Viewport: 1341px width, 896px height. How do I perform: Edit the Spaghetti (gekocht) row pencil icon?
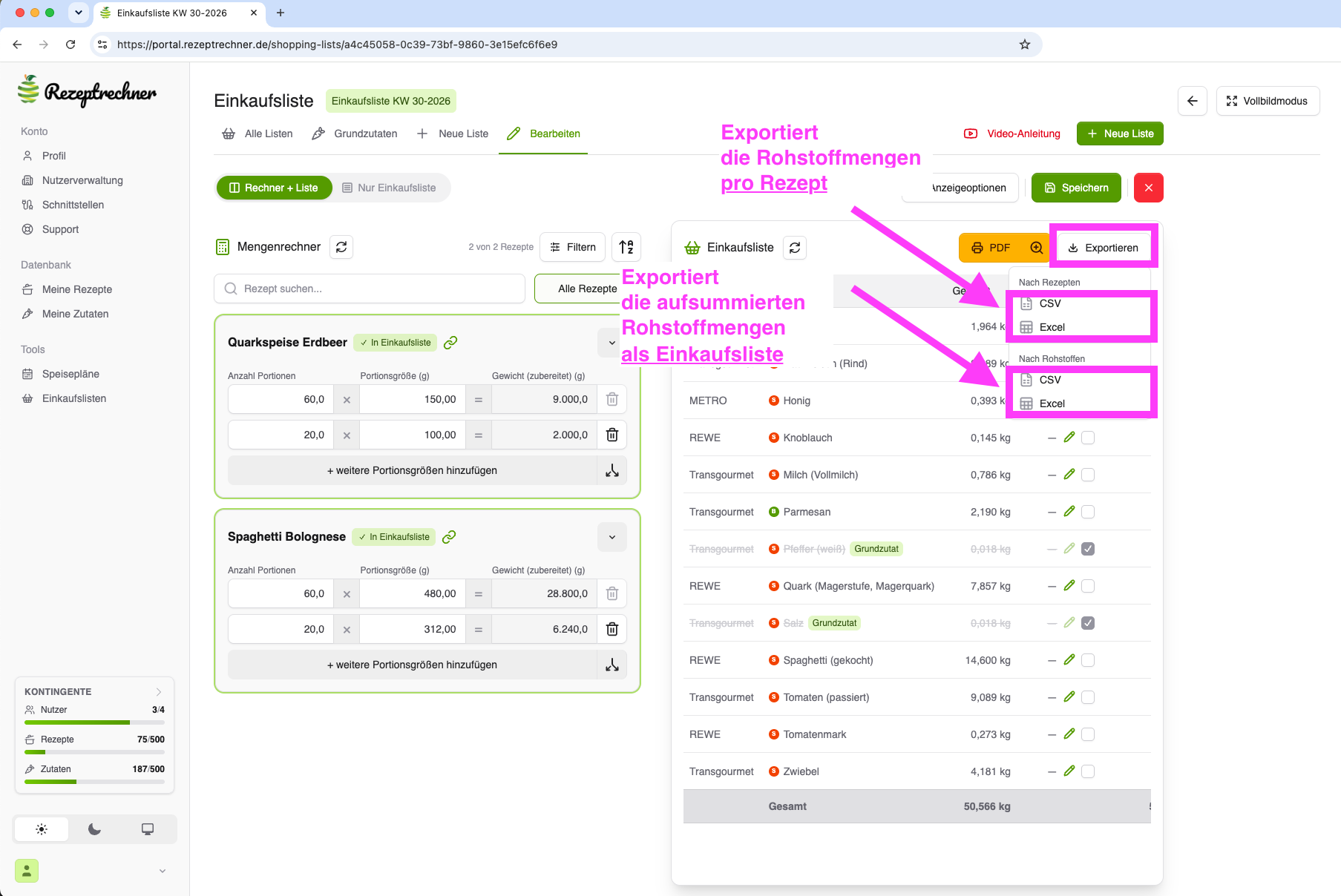1069,660
